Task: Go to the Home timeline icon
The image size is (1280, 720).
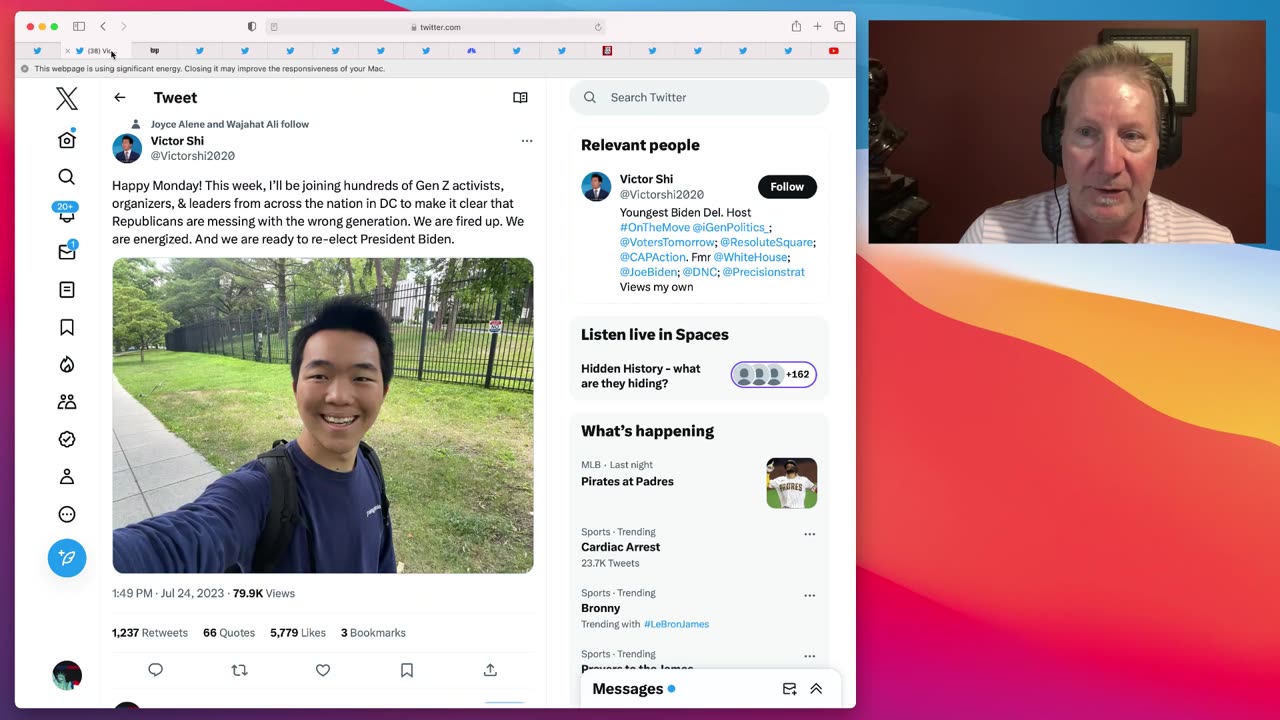Action: click(x=67, y=140)
